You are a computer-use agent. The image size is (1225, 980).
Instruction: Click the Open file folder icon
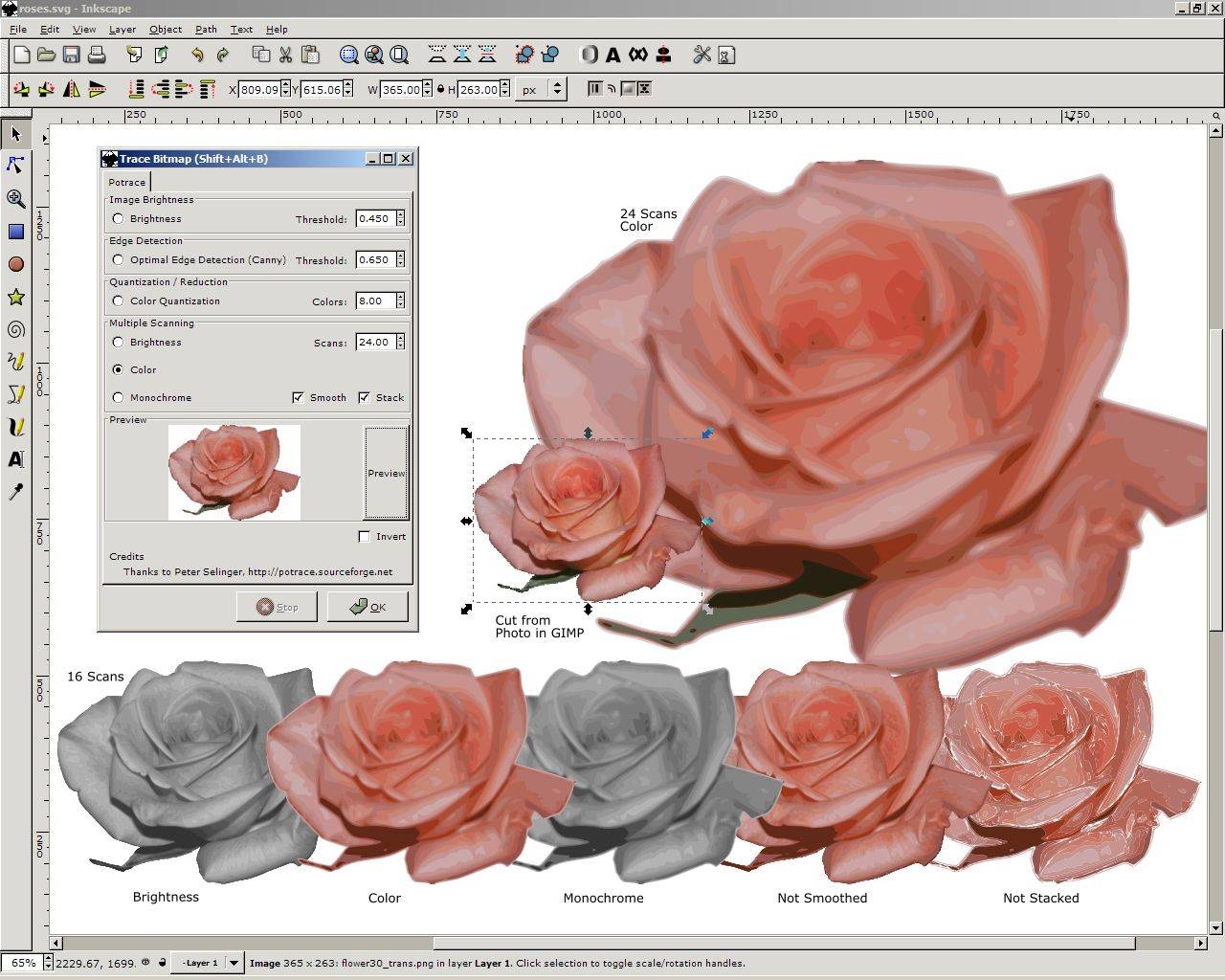point(46,55)
